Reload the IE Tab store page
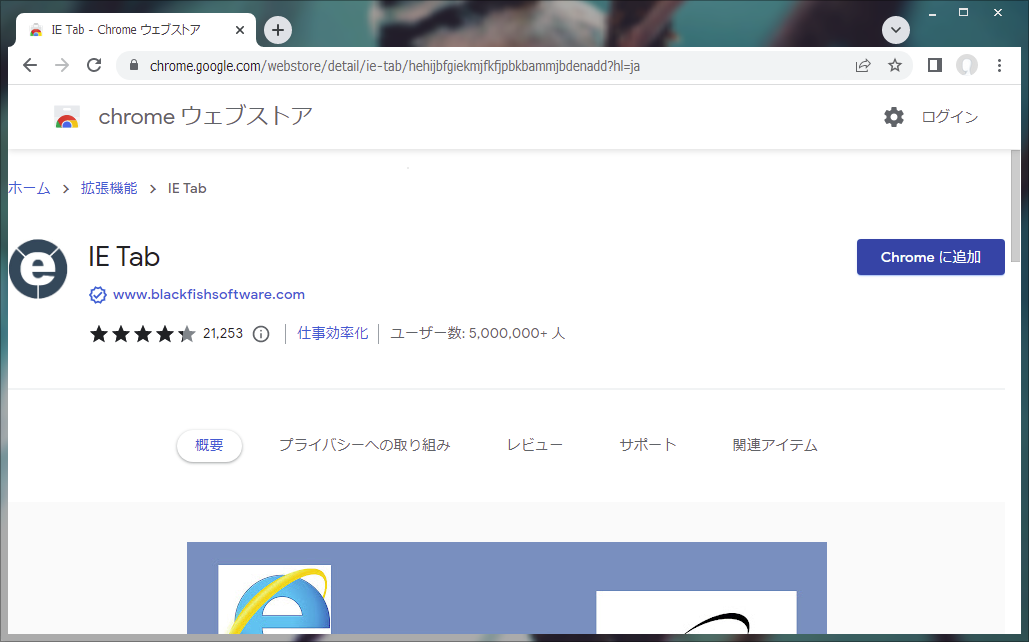The image size is (1029, 642). (x=94, y=65)
